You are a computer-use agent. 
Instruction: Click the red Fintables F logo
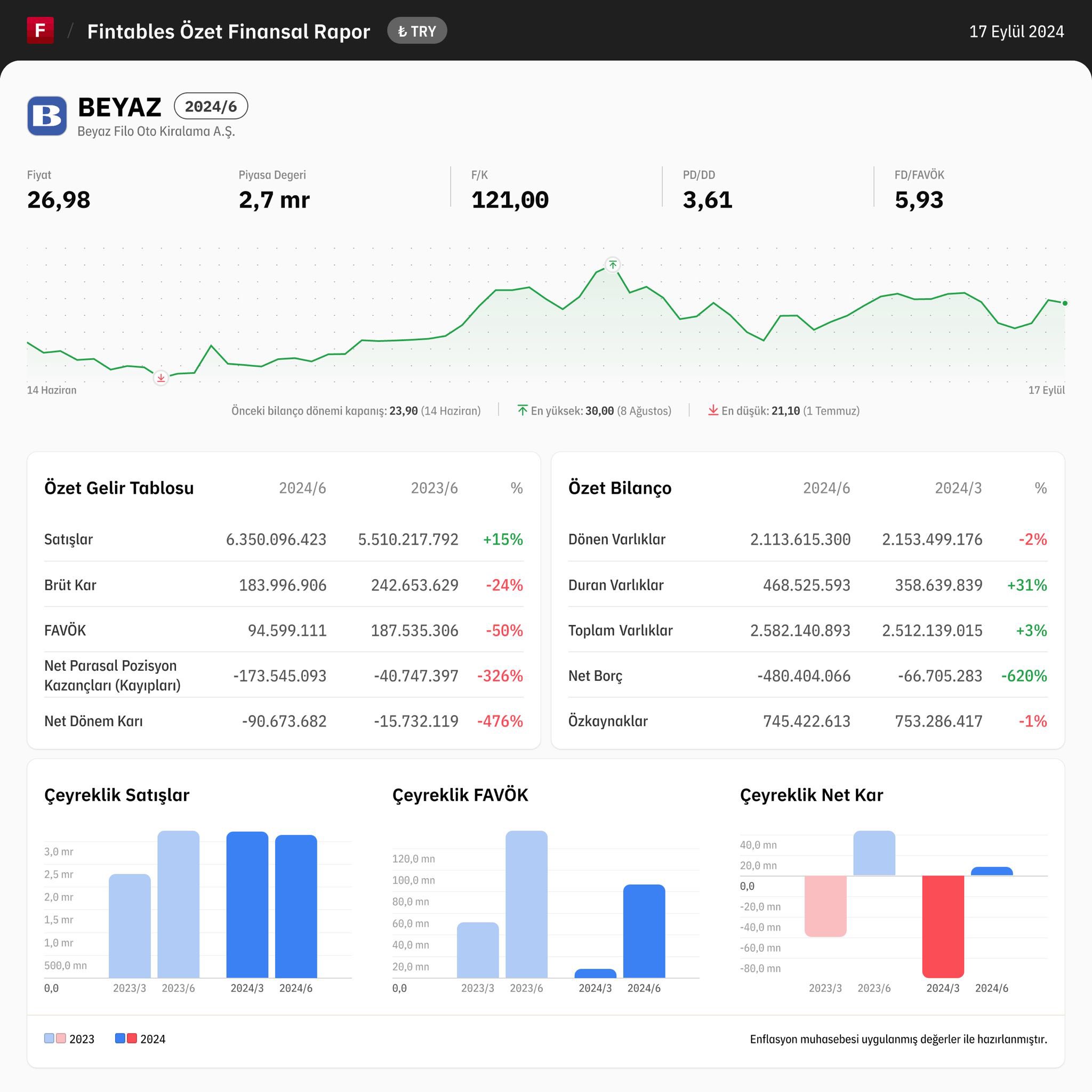pos(40,30)
